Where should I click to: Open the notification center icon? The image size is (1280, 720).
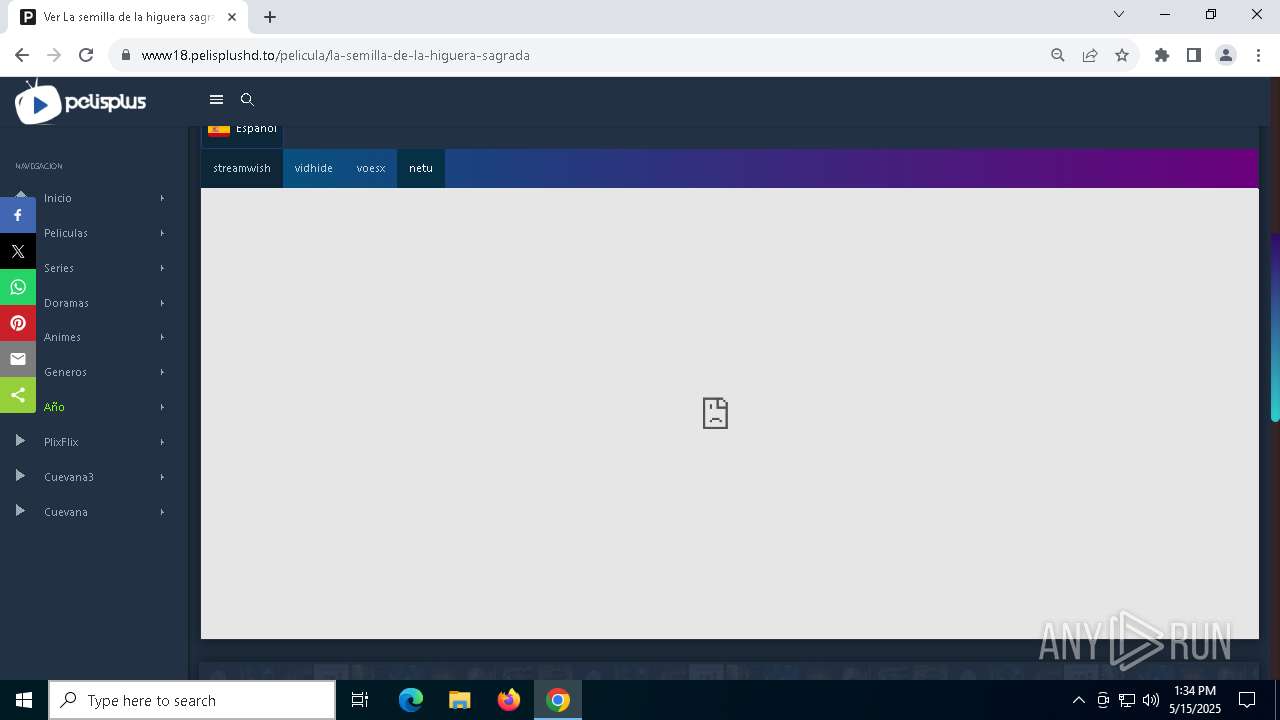[x=1247, y=700]
